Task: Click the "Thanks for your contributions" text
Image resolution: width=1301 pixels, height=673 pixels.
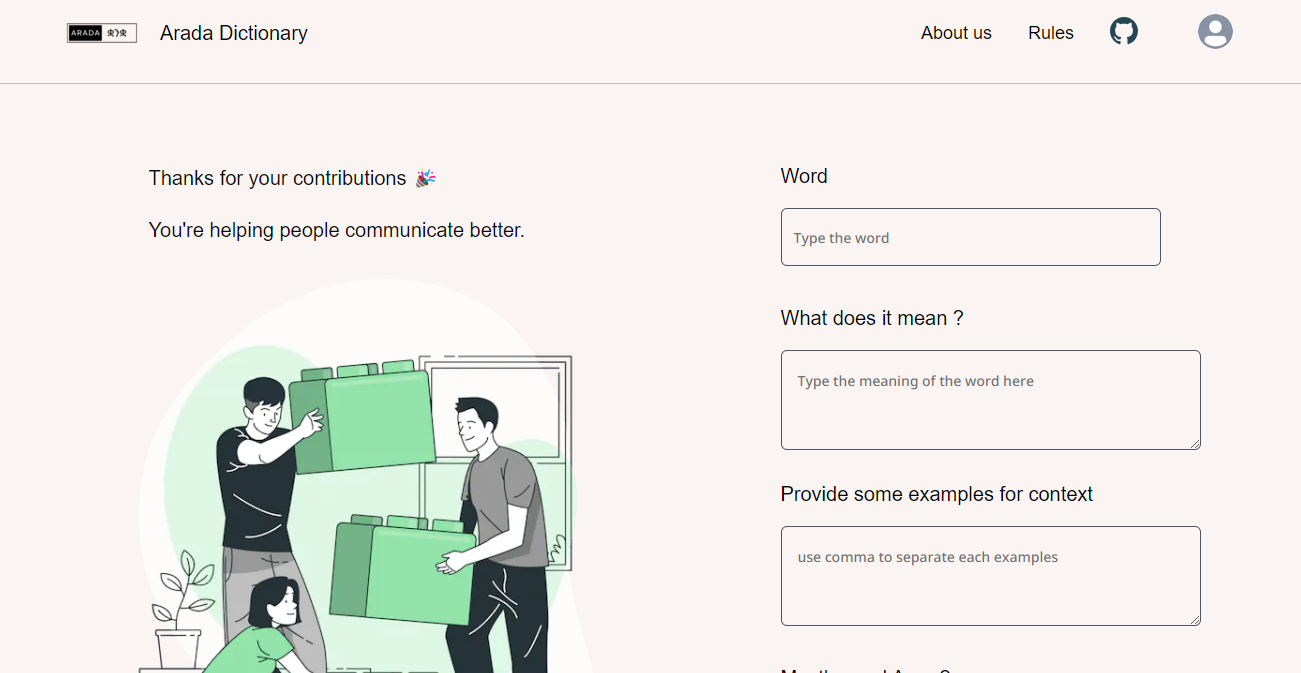Action: point(277,178)
